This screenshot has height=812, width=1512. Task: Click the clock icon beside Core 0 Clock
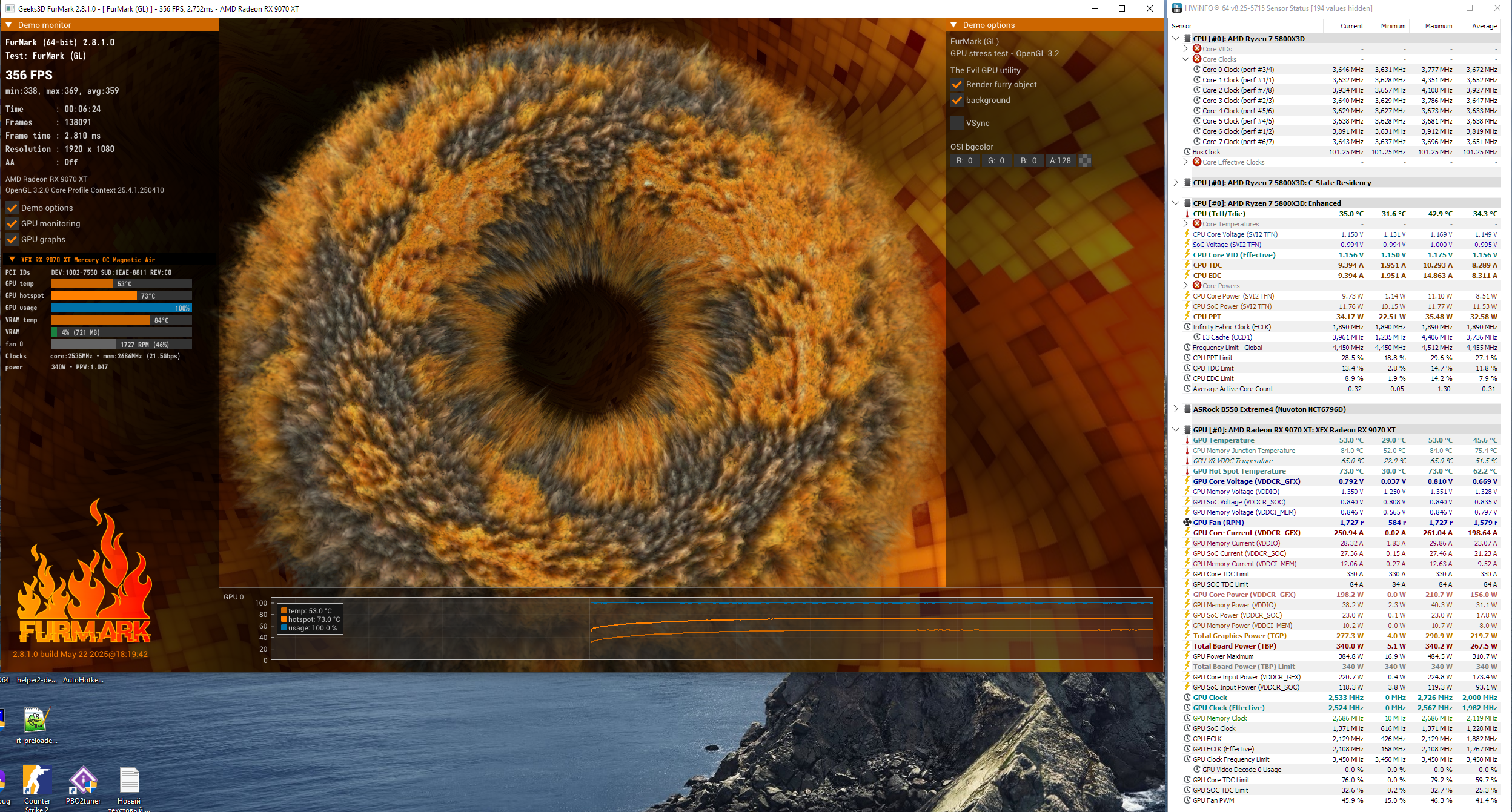tap(1197, 70)
